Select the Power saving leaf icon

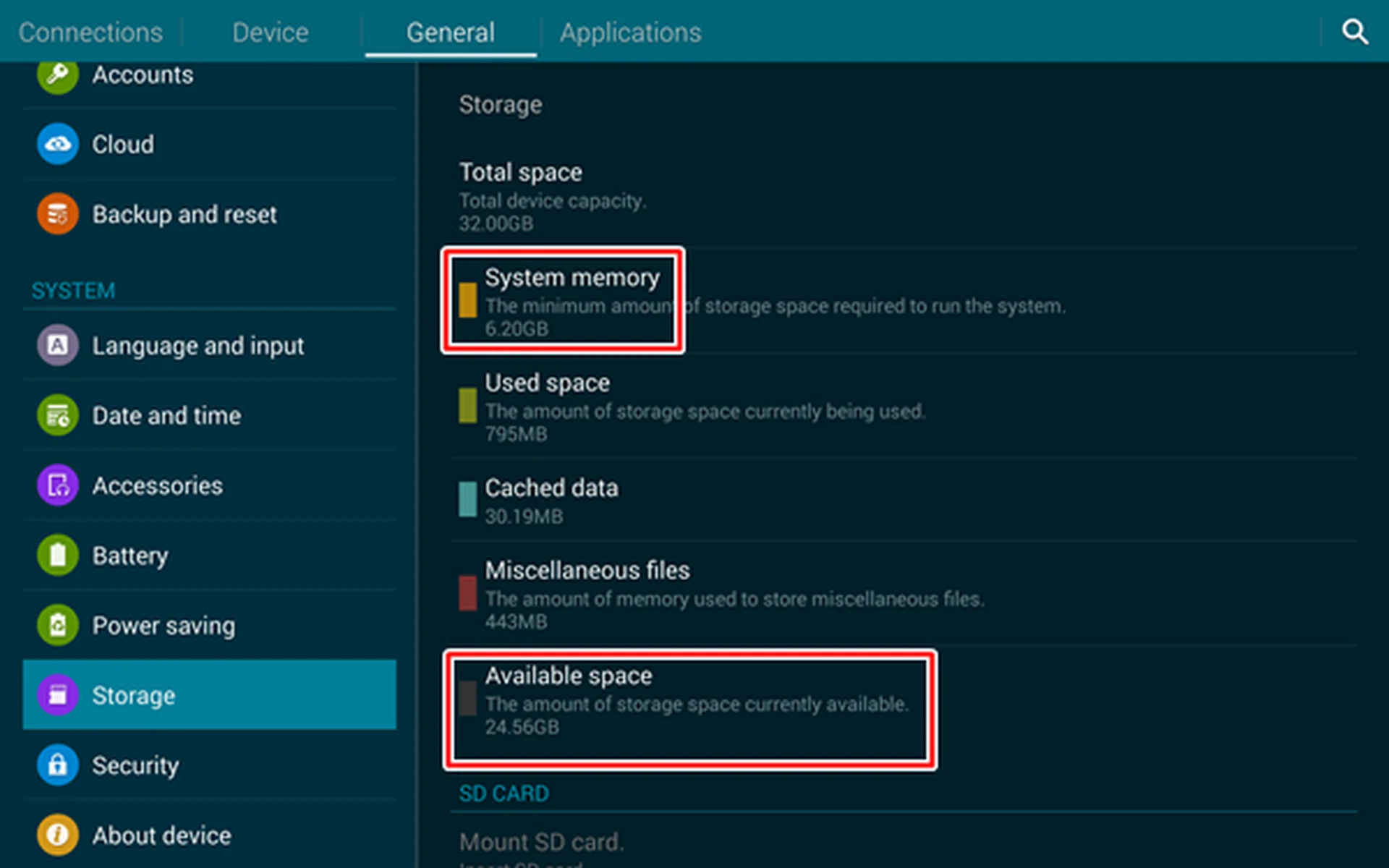56,624
